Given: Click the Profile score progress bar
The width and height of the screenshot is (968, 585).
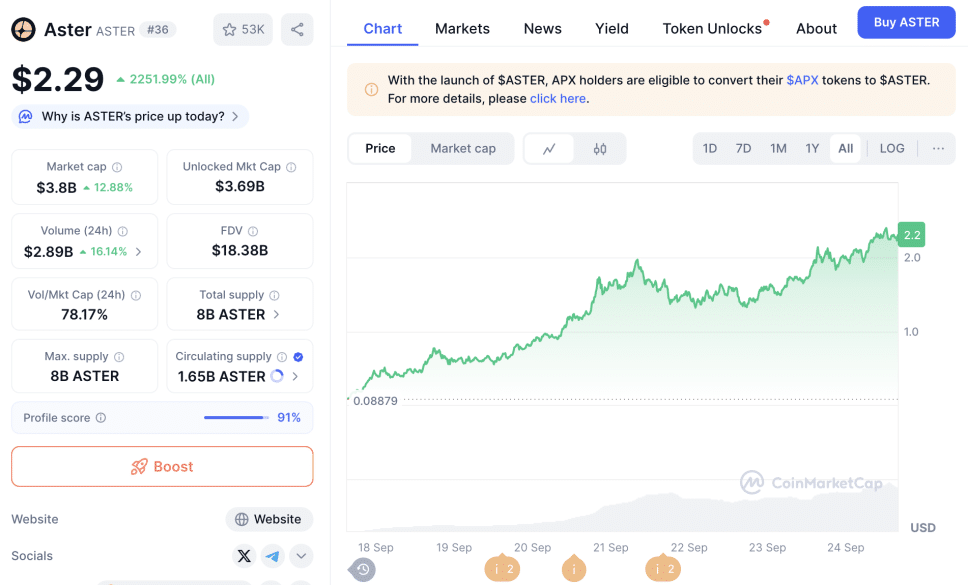Looking at the screenshot, I should tap(236, 418).
